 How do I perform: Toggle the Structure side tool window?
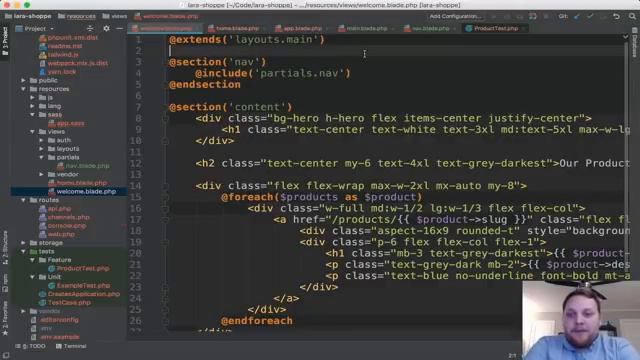(x=5, y=247)
